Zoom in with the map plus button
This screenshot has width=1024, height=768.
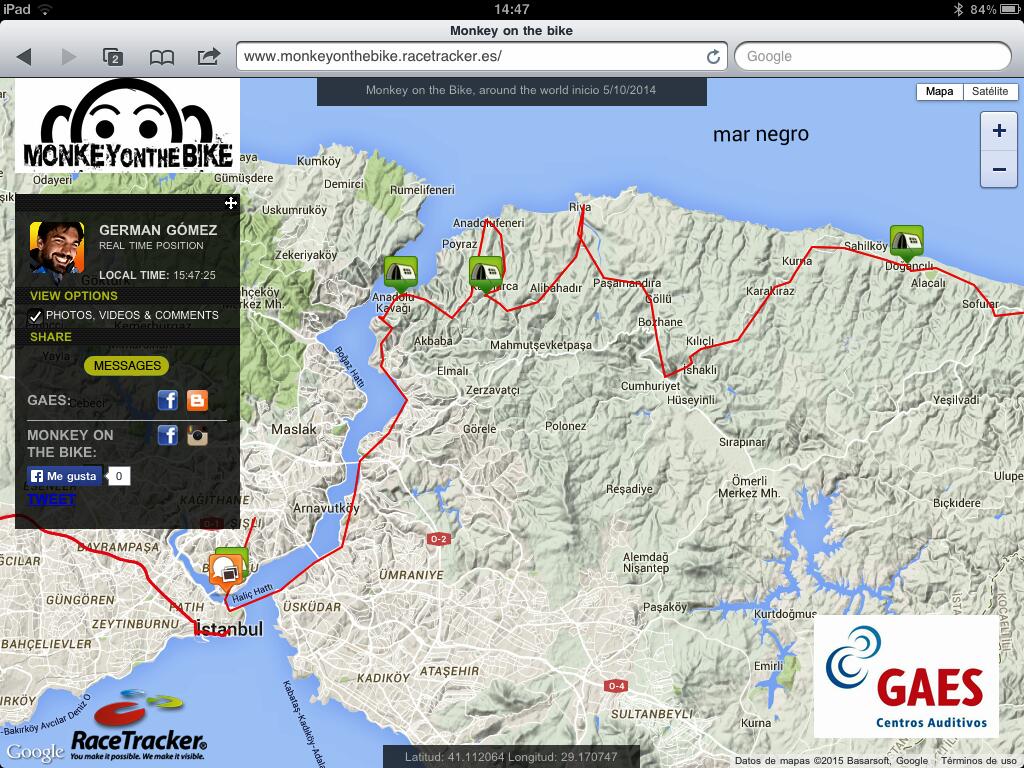pos(999,131)
